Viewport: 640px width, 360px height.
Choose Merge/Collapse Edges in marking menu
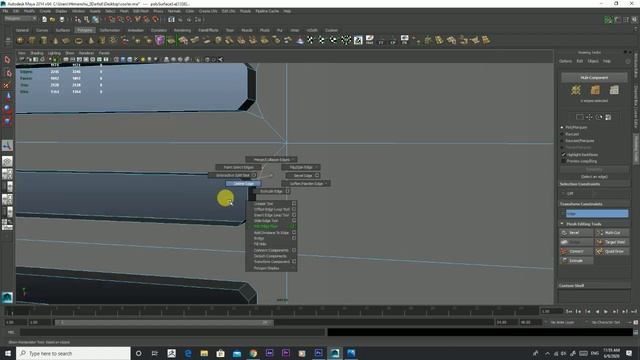coord(271,160)
